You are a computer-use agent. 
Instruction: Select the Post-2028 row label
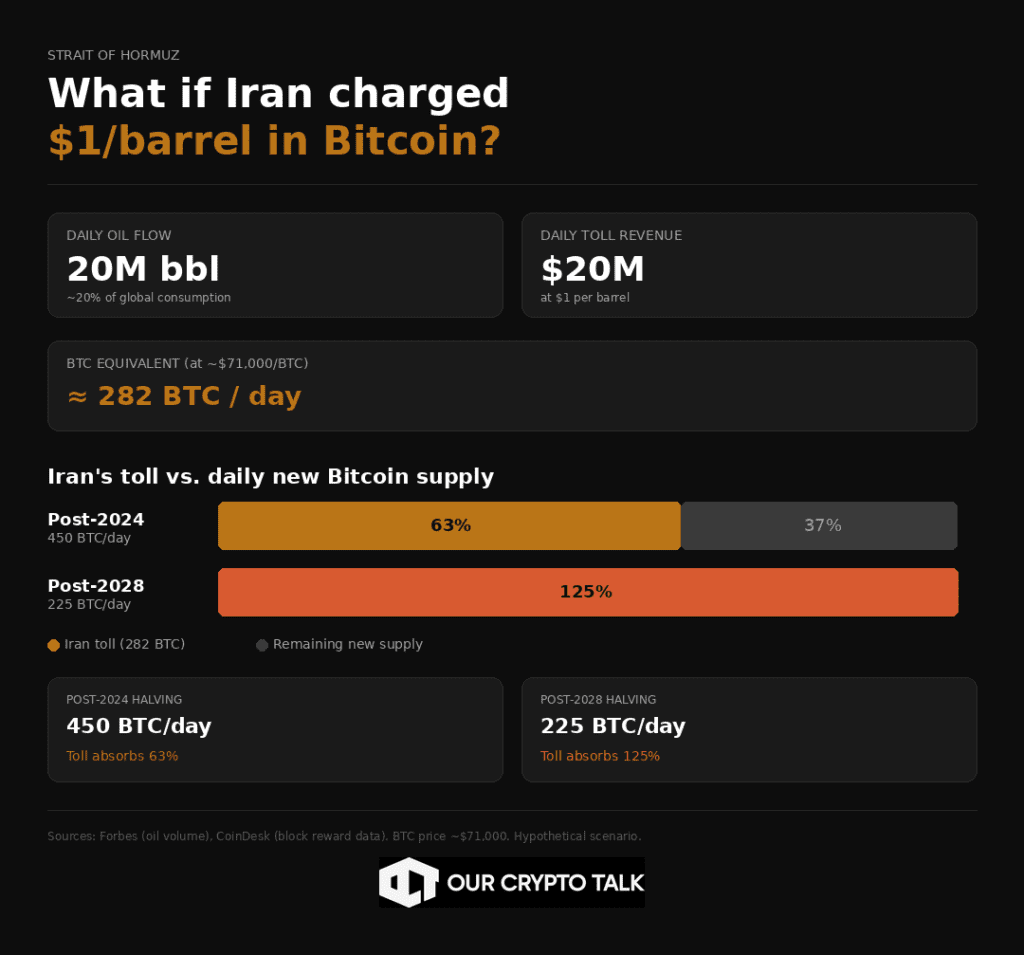(x=96, y=586)
